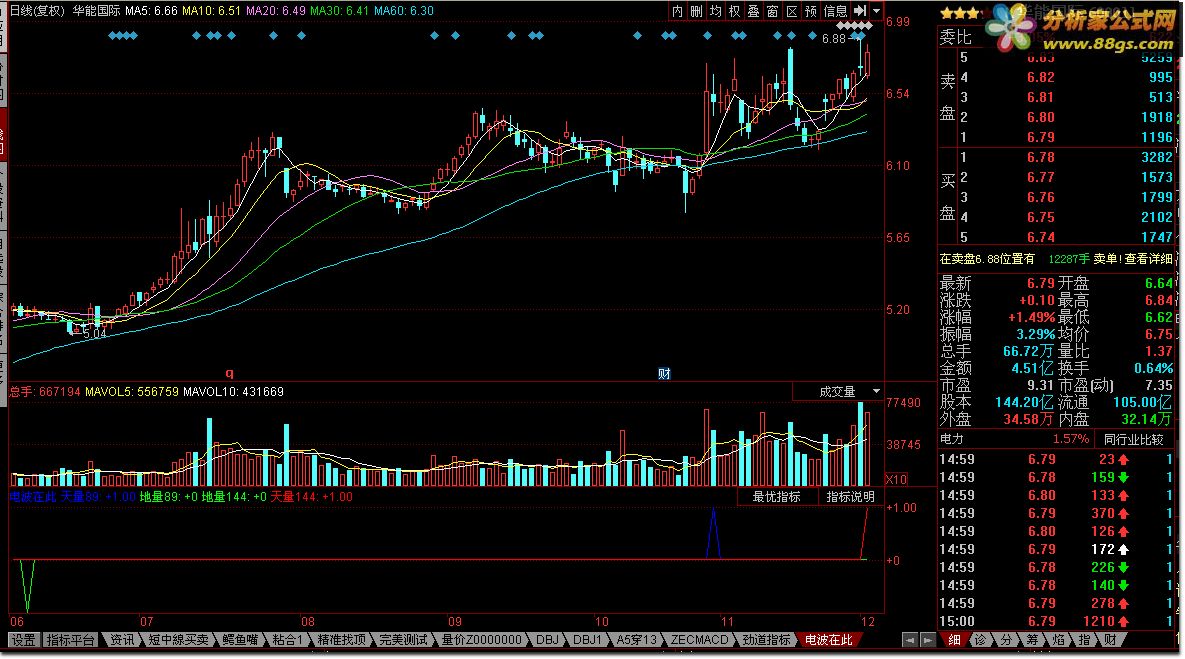Select the A5穿13 indicator tab
The image size is (1185, 659).
(636, 640)
